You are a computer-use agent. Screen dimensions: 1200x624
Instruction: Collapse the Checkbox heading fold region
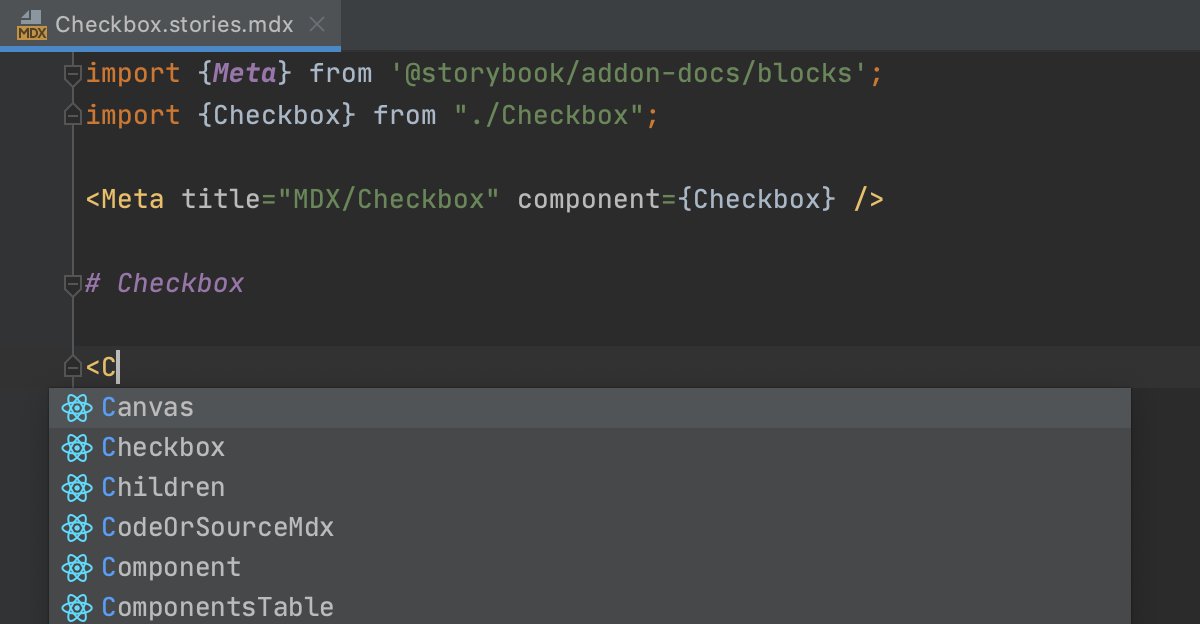[x=72, y=284]
